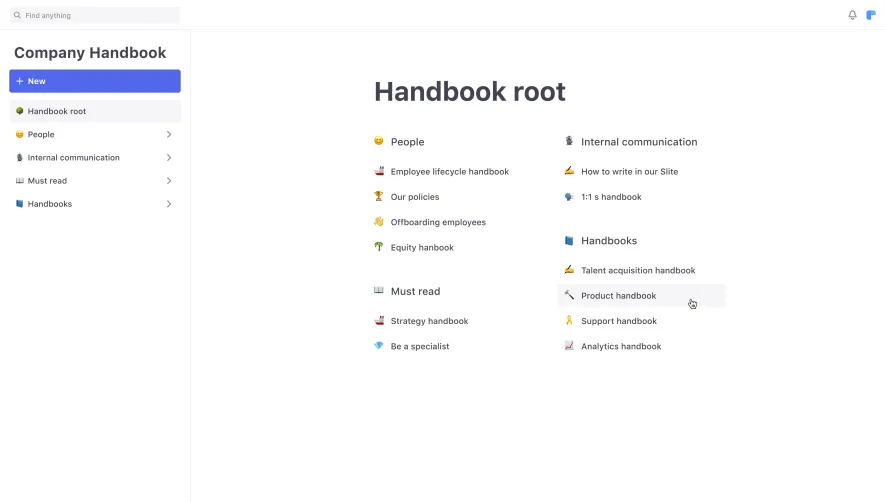Expand Internal communication chevron in sidebar
Image resolution: width=885 pixels, height=502 pixels.
point(169,158)
